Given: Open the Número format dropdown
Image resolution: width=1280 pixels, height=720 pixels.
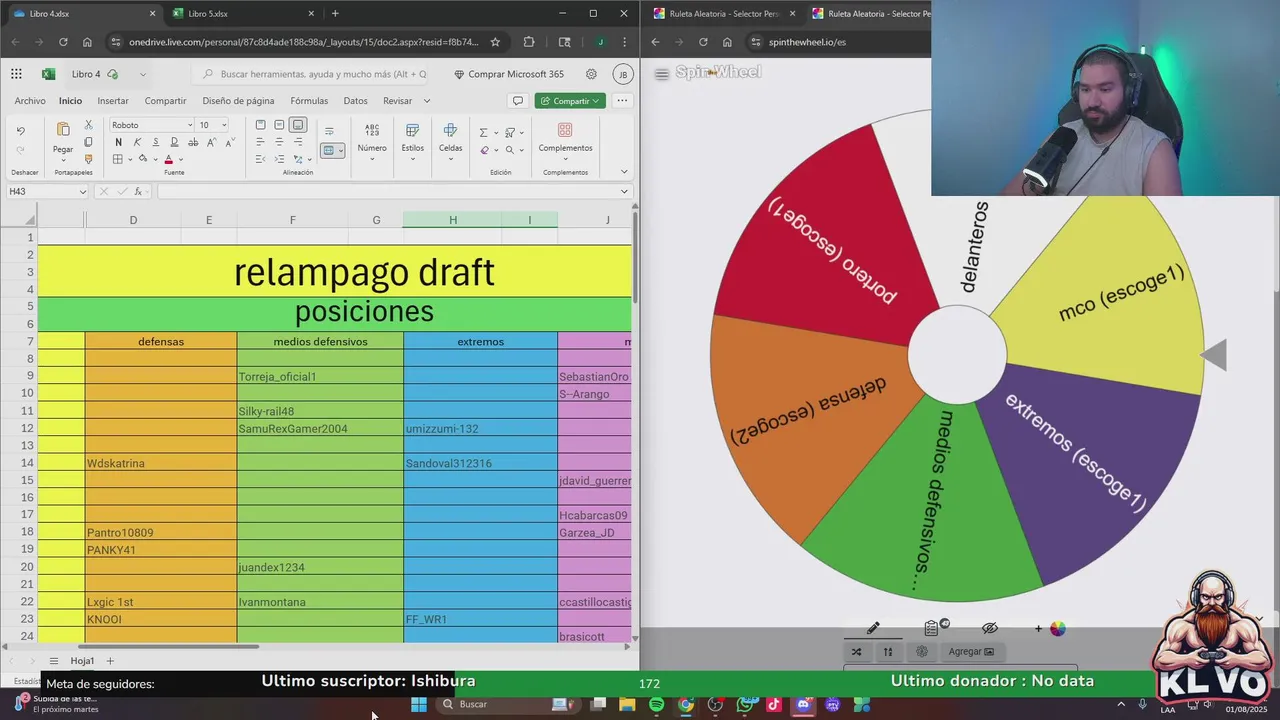Looking at the screenshot, I should coord(372,139).
